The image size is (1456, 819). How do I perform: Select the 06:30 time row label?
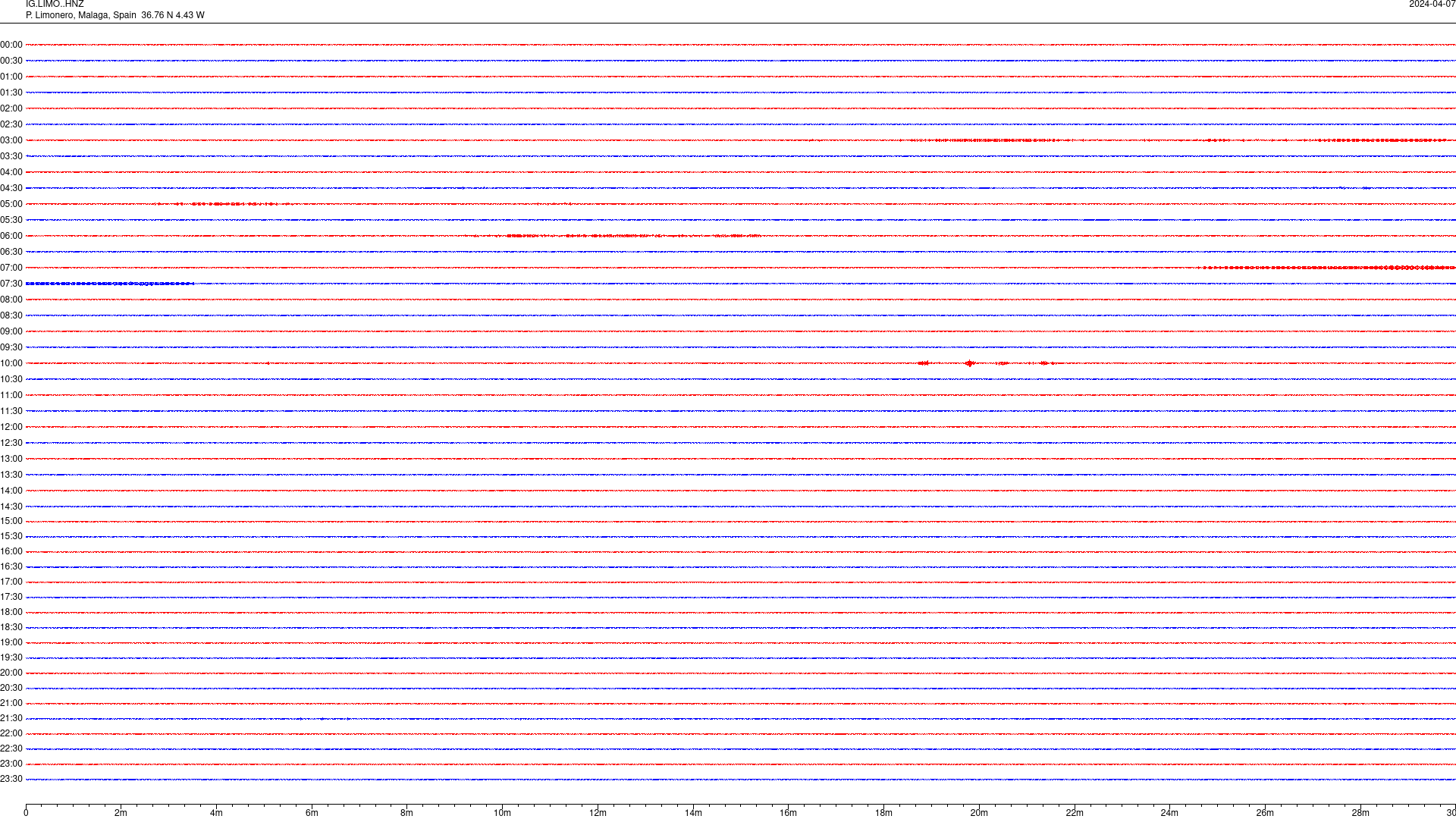(x=11, y=252)
